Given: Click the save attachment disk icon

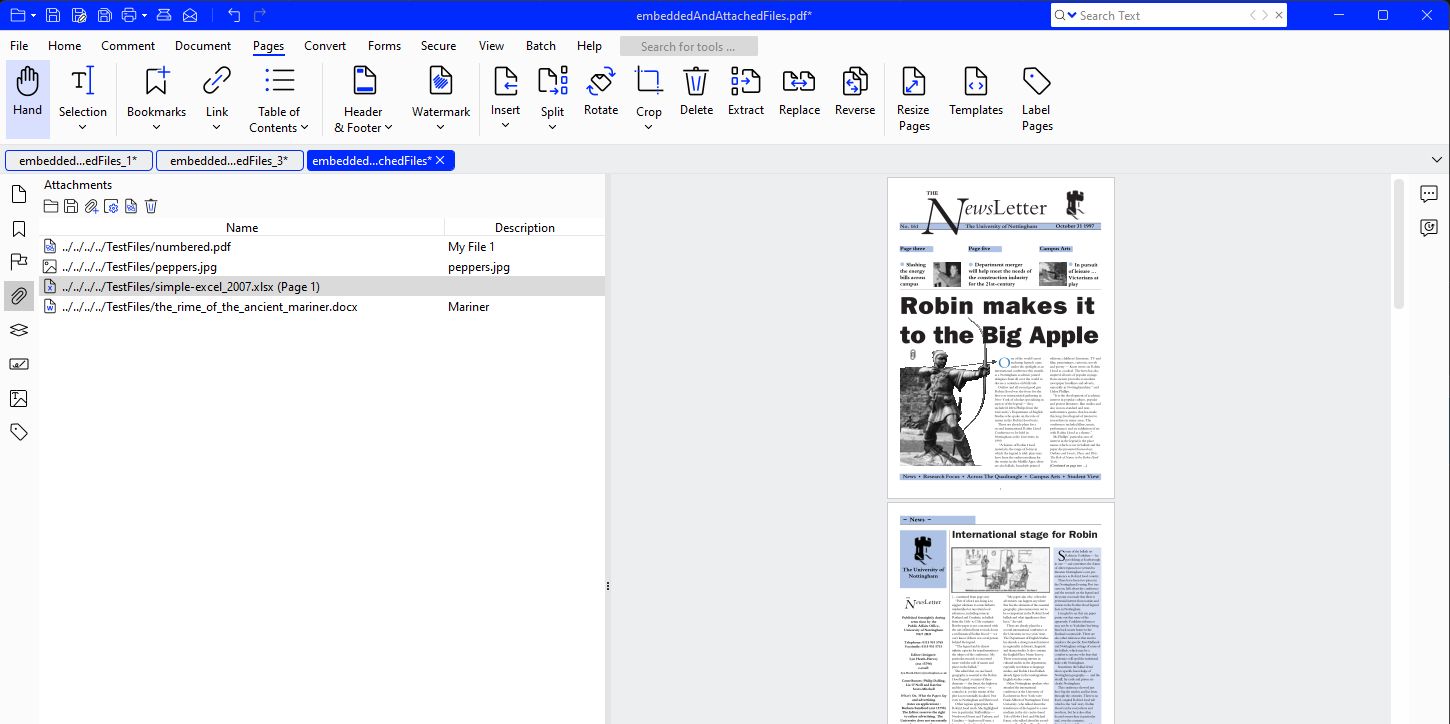Looking at the screenshot, I should (70, 206).
